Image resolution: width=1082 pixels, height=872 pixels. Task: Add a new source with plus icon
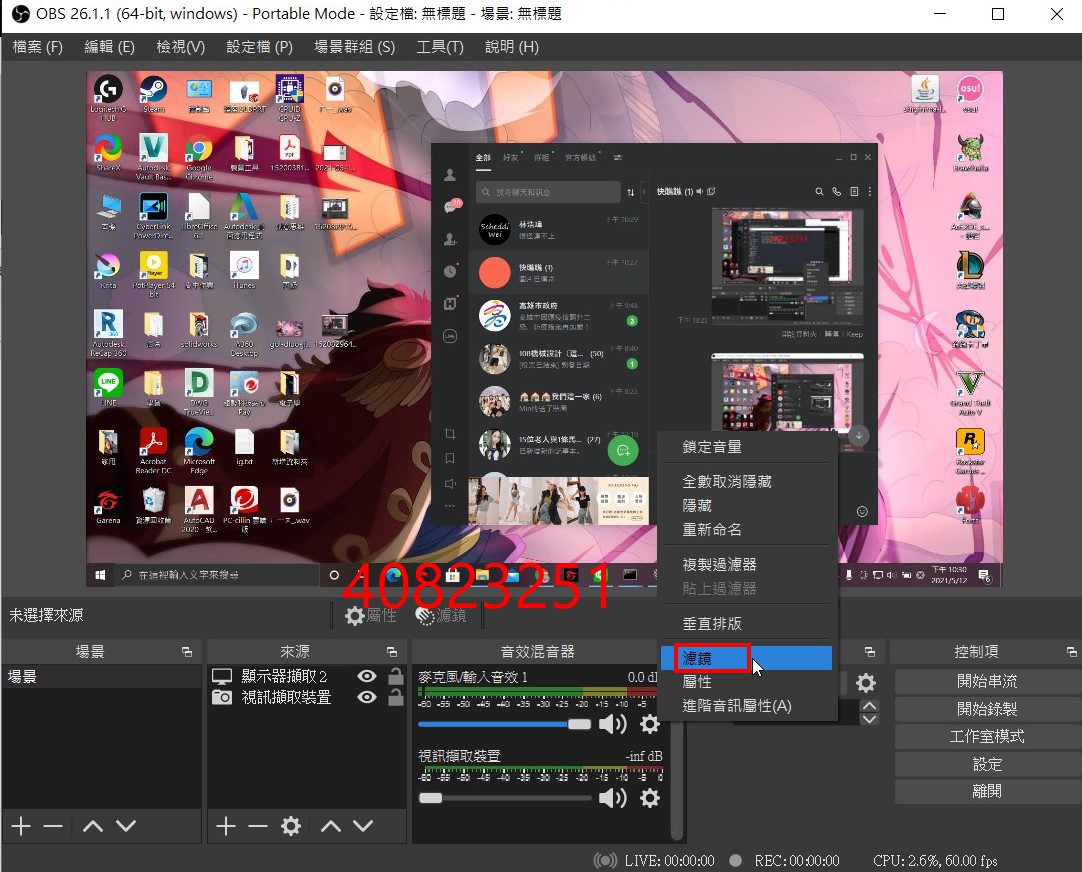coord(226,826)
